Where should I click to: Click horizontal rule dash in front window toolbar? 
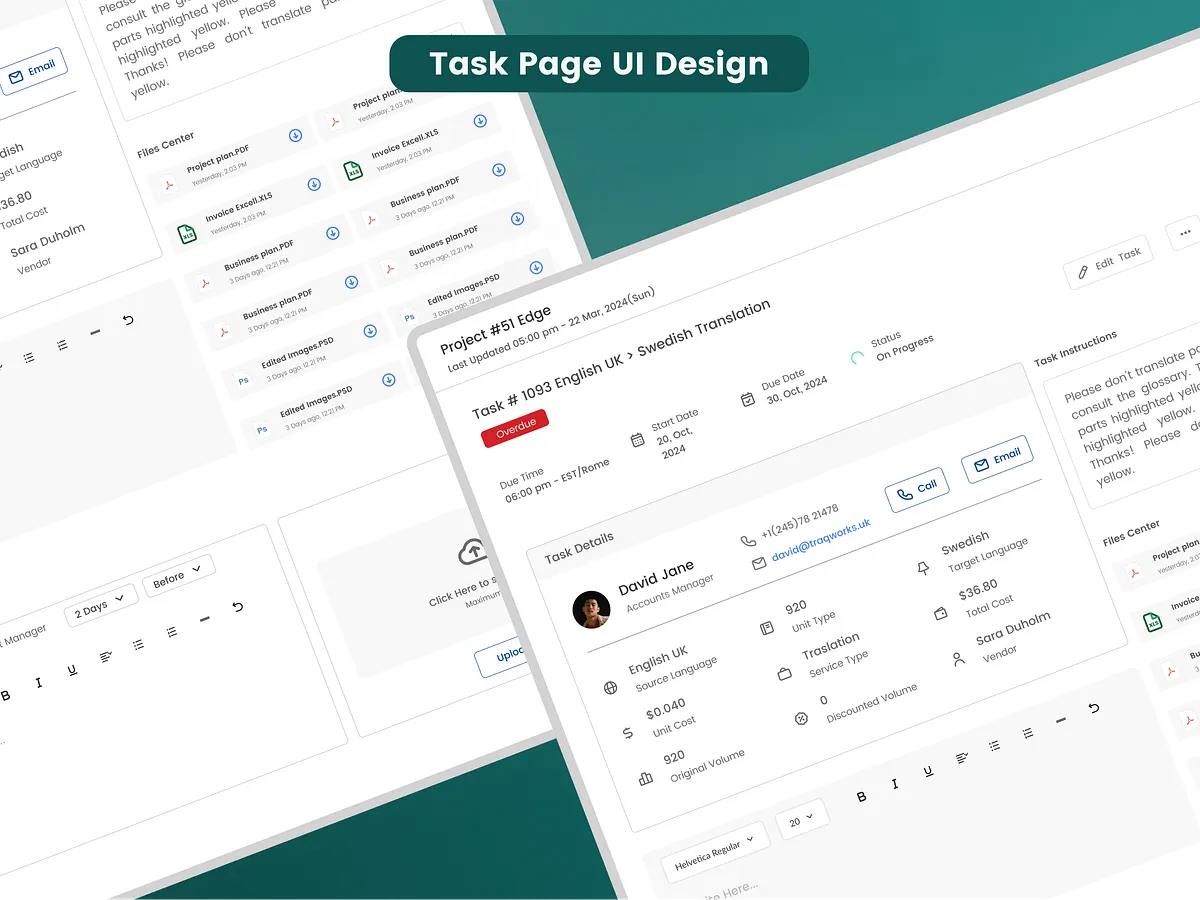(x=1061, y=720)
